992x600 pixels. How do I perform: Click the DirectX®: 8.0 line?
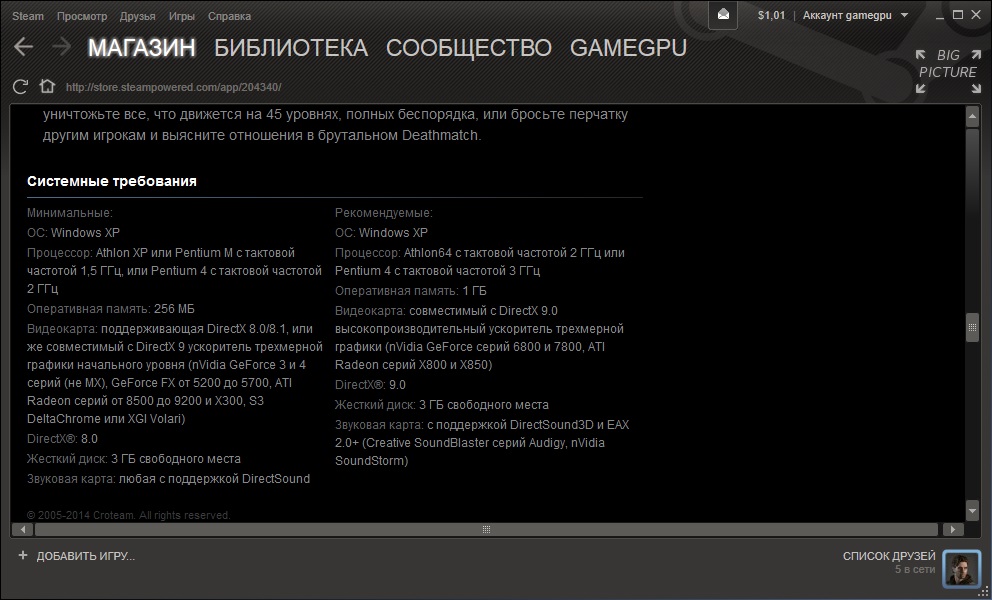62,439
